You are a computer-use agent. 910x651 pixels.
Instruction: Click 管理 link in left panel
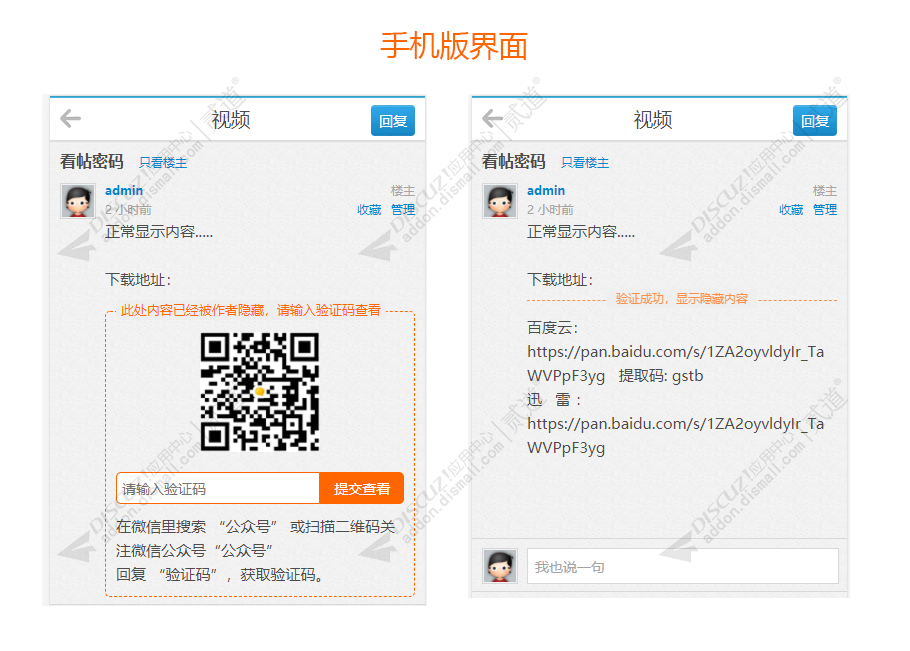(x=403, y=209)
